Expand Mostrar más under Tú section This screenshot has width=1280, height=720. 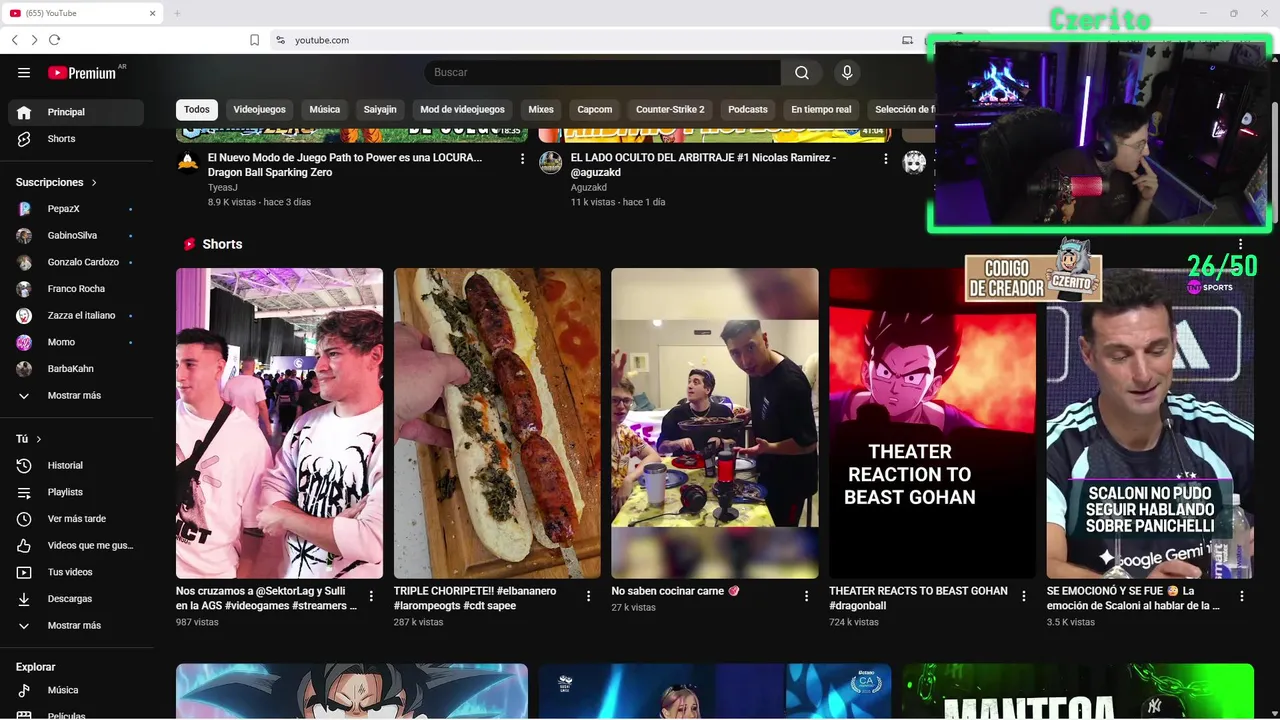76,625
